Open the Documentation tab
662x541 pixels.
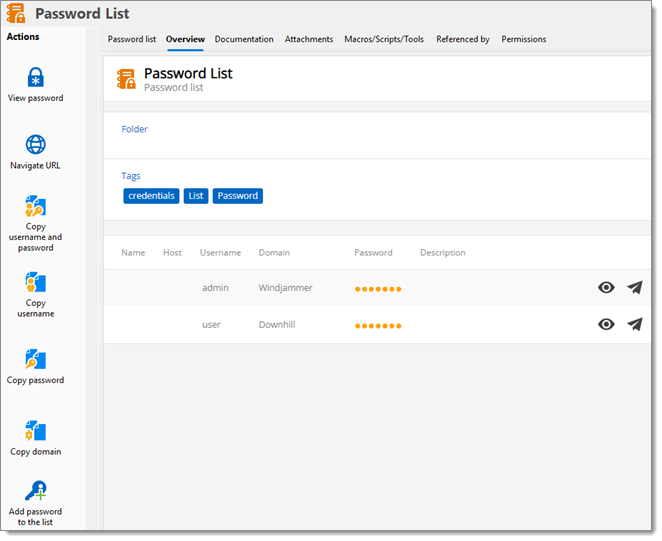coord(244,40)
